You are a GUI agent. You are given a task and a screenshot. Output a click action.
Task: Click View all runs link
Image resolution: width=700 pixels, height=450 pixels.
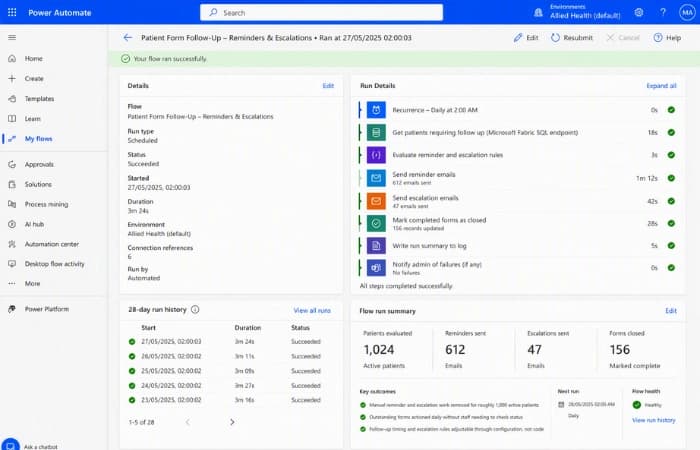click(312, 310)
